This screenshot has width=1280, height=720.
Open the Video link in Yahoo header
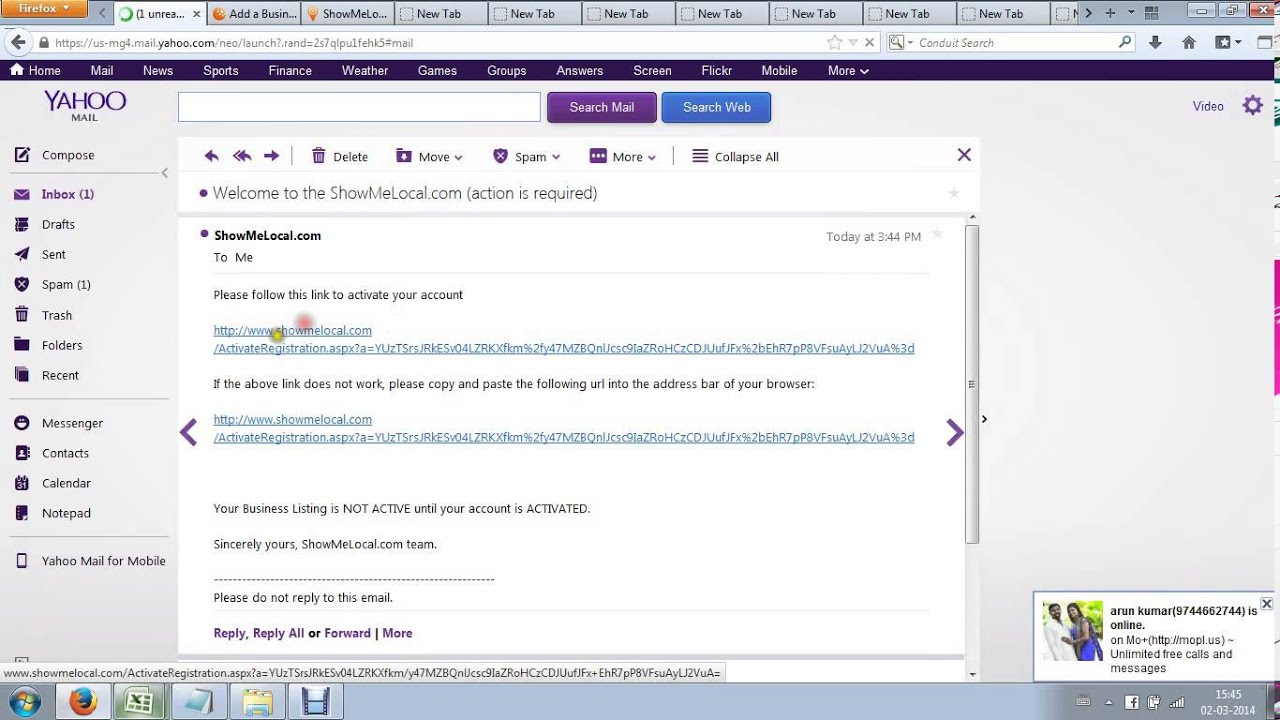(x=1208, y=106)
